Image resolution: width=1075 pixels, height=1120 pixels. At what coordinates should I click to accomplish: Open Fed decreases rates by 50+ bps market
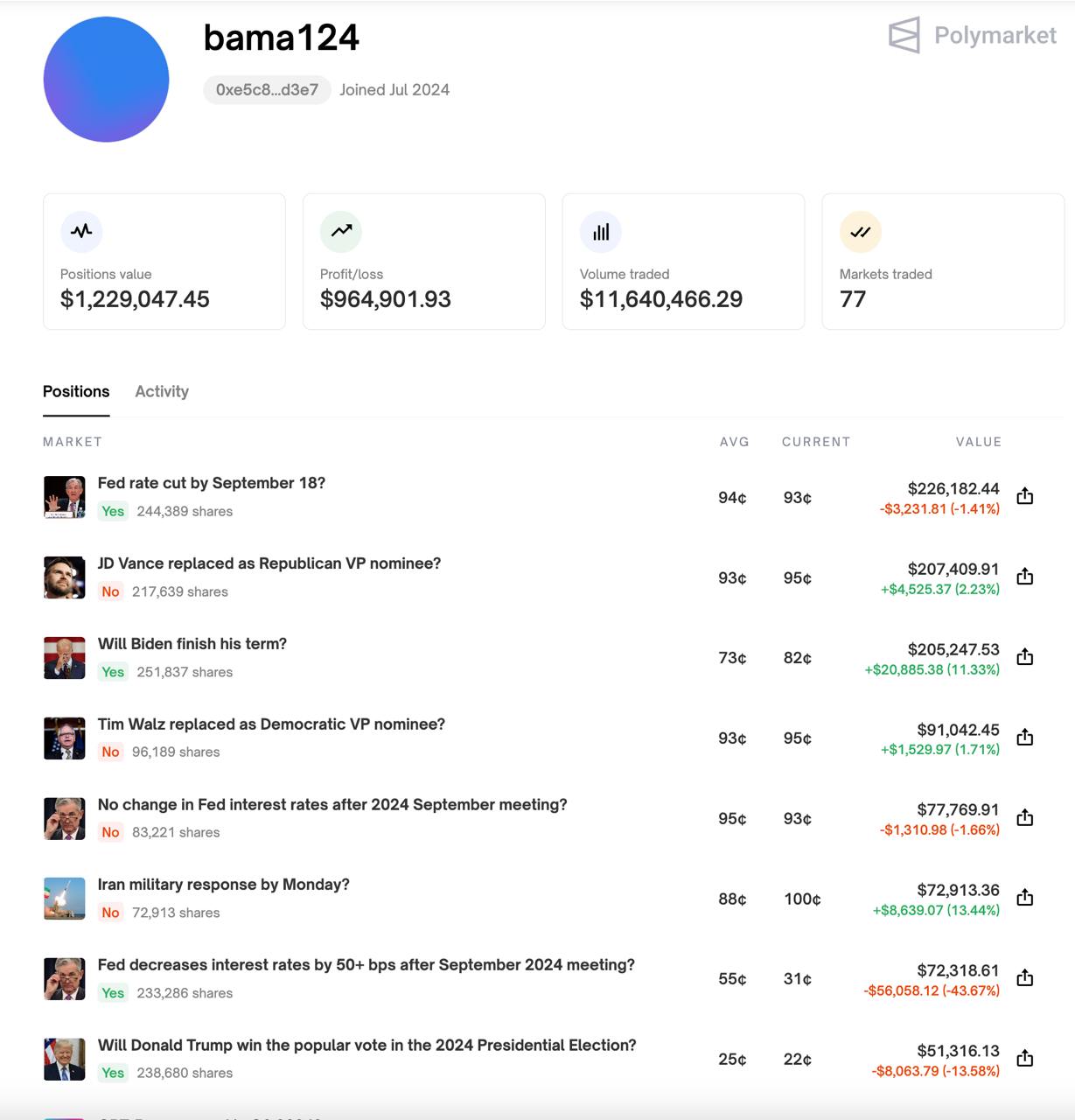366,964
